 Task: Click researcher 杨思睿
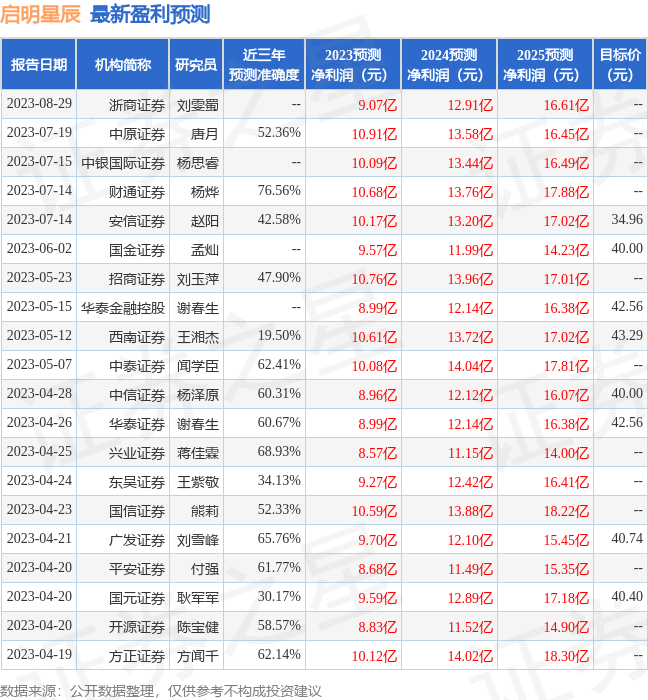click(198, 163)
